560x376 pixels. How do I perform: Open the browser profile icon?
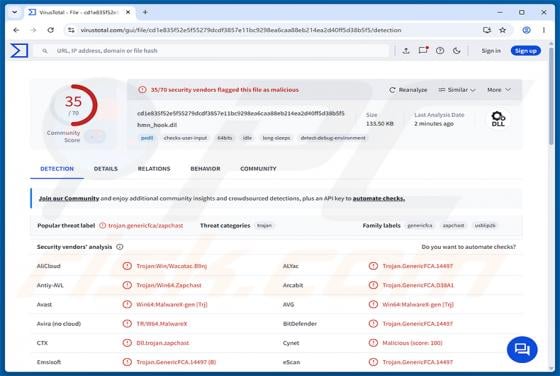coord(526,30)
